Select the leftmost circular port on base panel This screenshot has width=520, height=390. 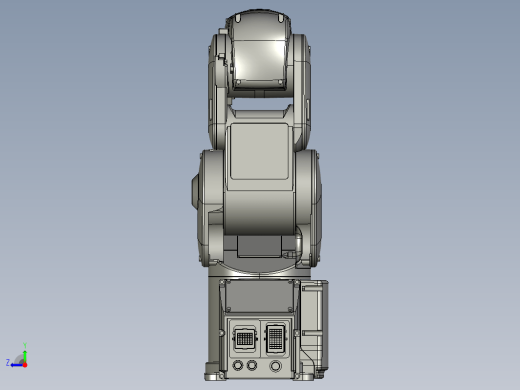tap(238, 365)
